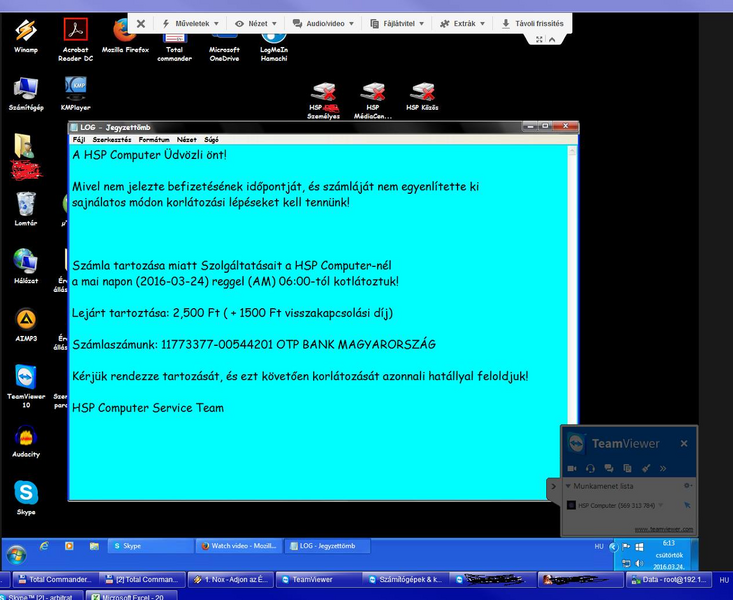Click the Internet Explorer quick launch icon
The image size is (733, 600).
[x=44, y=546]
